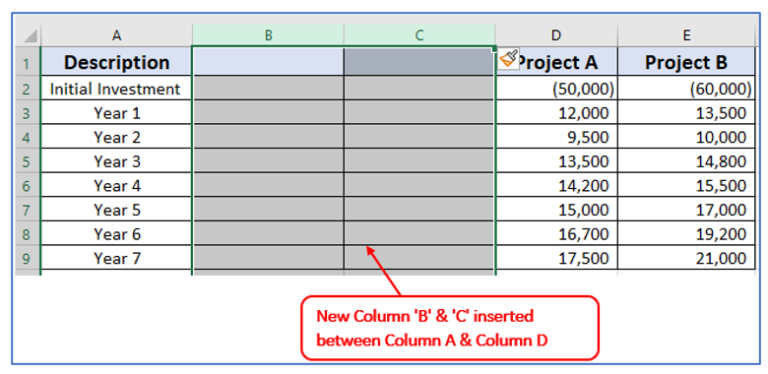Click the Year 5 cell

117,210
